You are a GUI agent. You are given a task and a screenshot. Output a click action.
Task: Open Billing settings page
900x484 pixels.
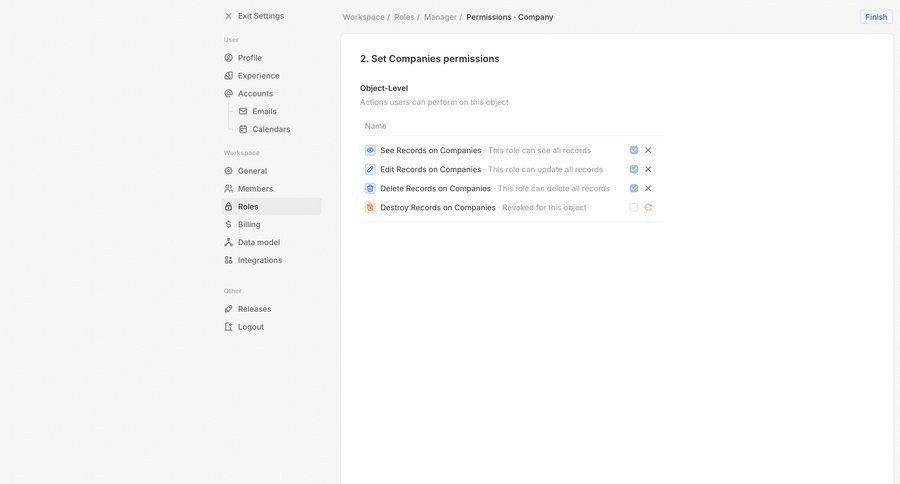point(271,224)
